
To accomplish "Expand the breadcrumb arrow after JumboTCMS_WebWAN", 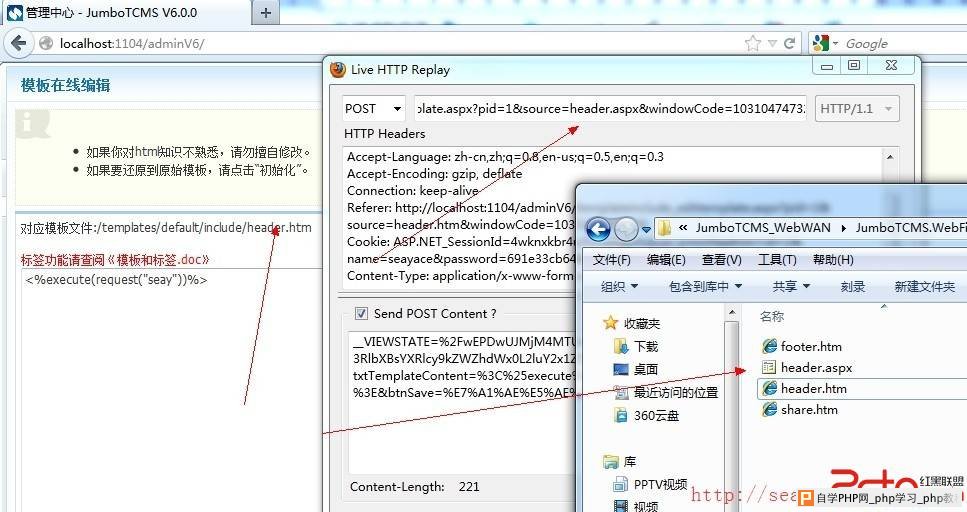I will [x=844, y=228].
